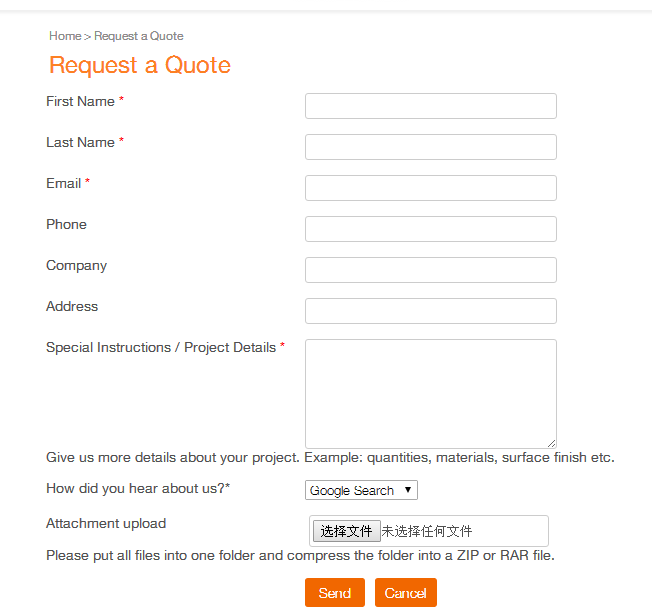The height and width of the screenshot is (614, 652).
Task: Click Request a Quote breadcrumb item
Action: tap(139, 36)
